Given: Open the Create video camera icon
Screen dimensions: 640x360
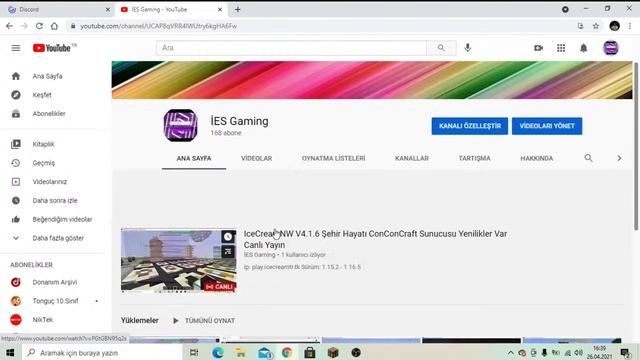Looking at the screenshot, I should pos(538,48).
